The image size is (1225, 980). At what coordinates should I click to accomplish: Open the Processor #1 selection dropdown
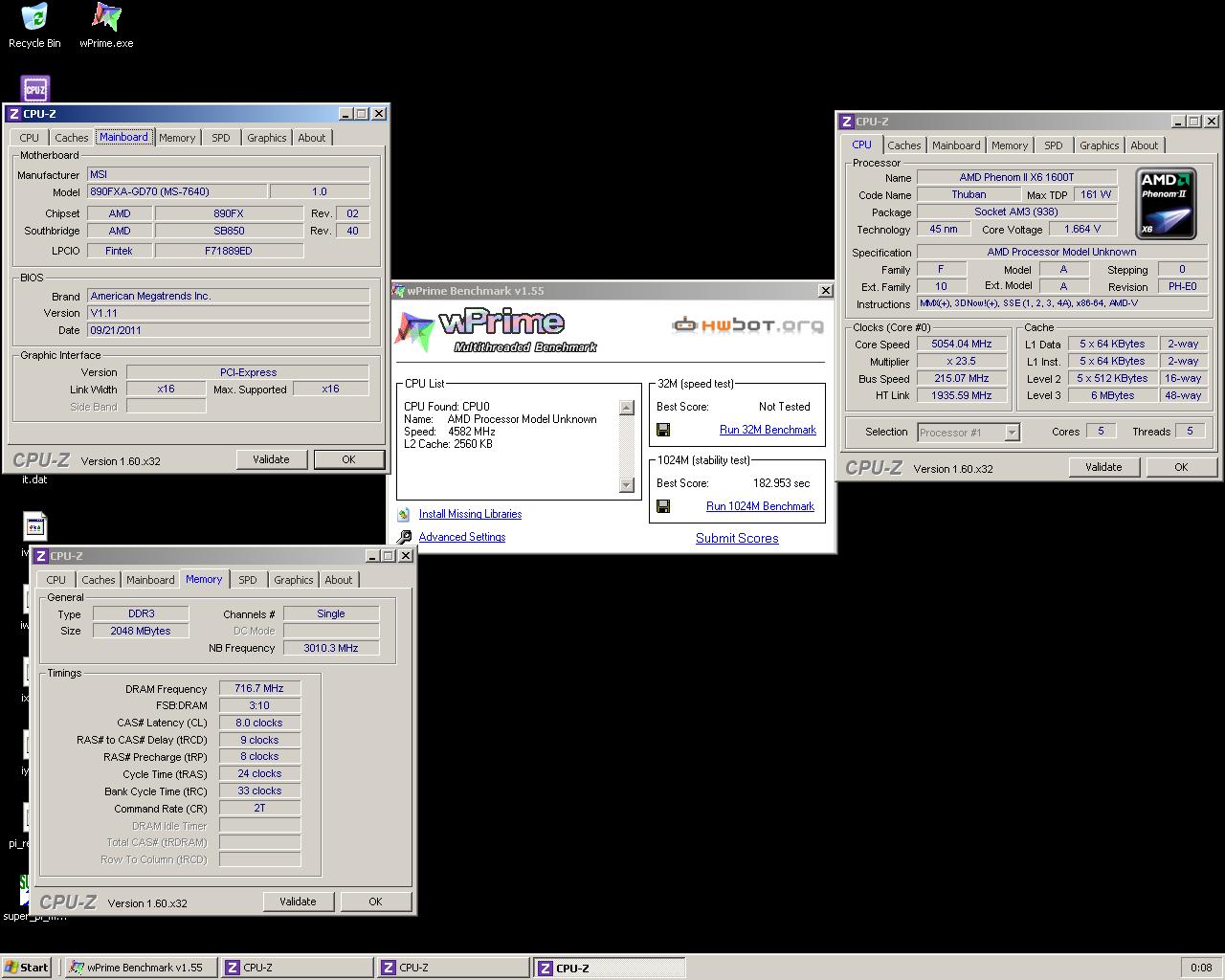(1012, 433)
